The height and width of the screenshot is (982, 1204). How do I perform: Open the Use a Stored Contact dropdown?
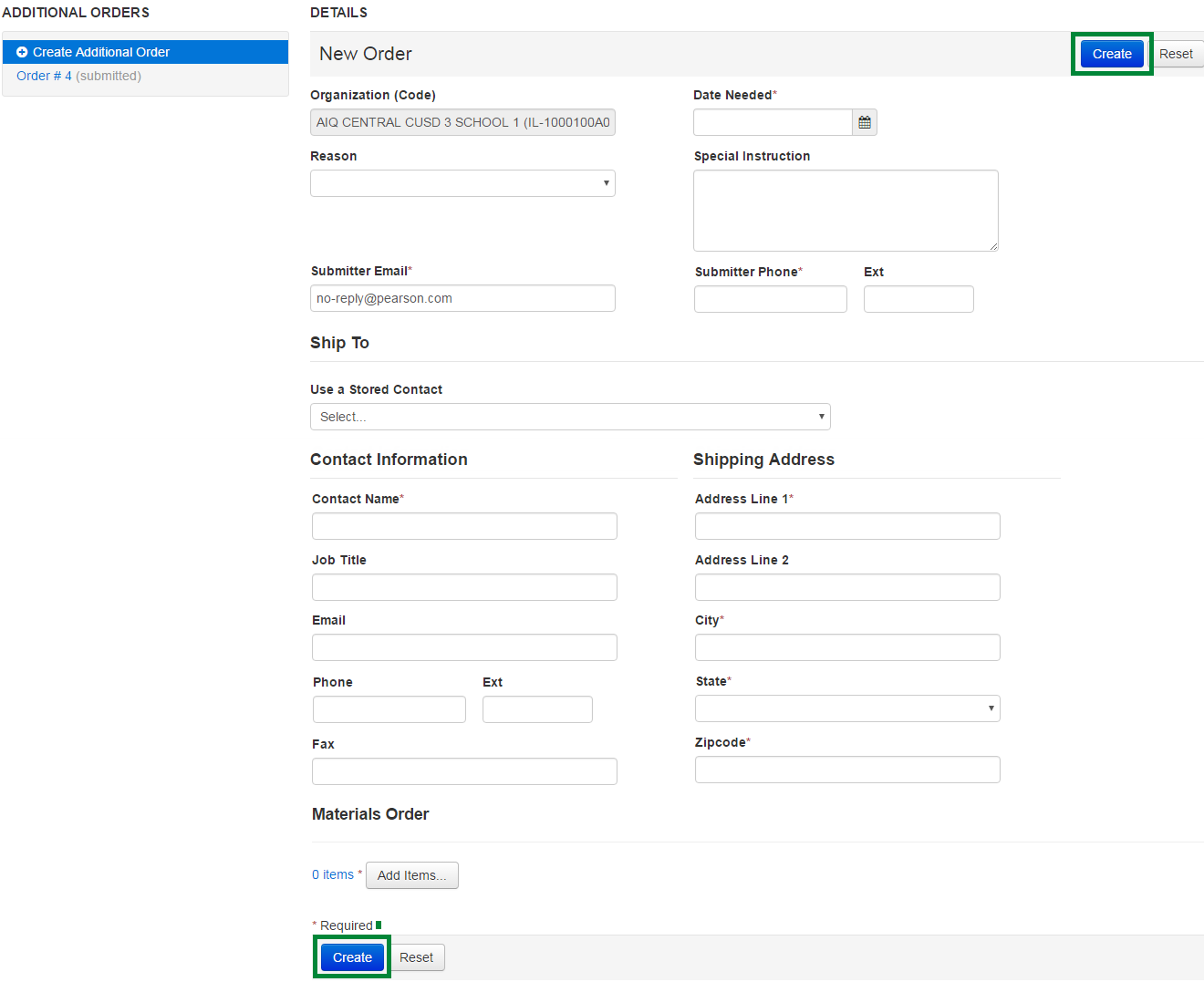570,417
